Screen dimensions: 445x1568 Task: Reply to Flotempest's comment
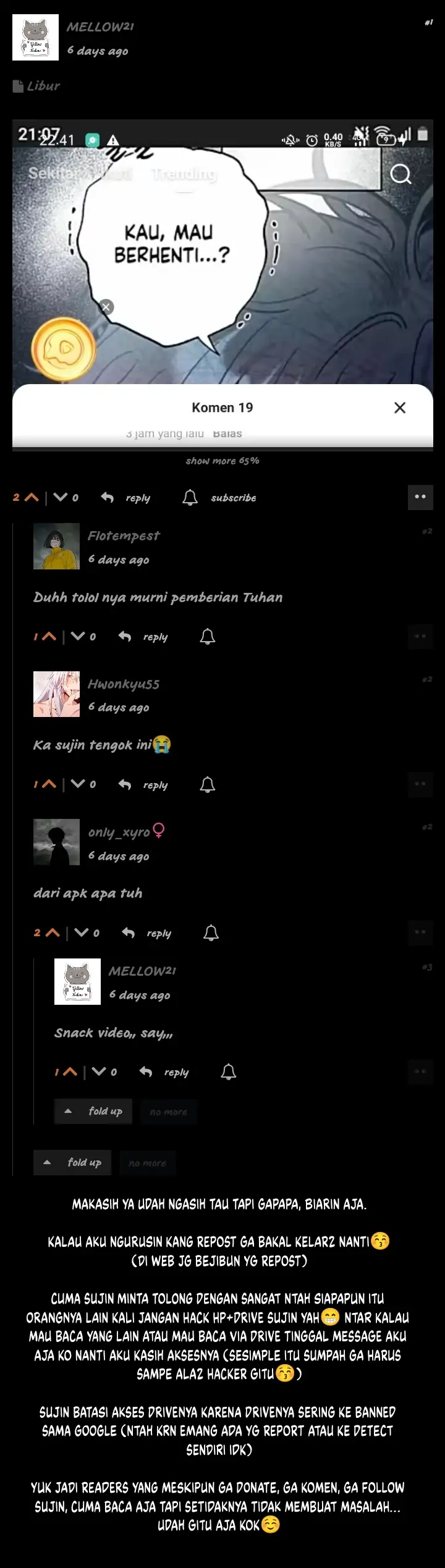[x=143, y=637]
